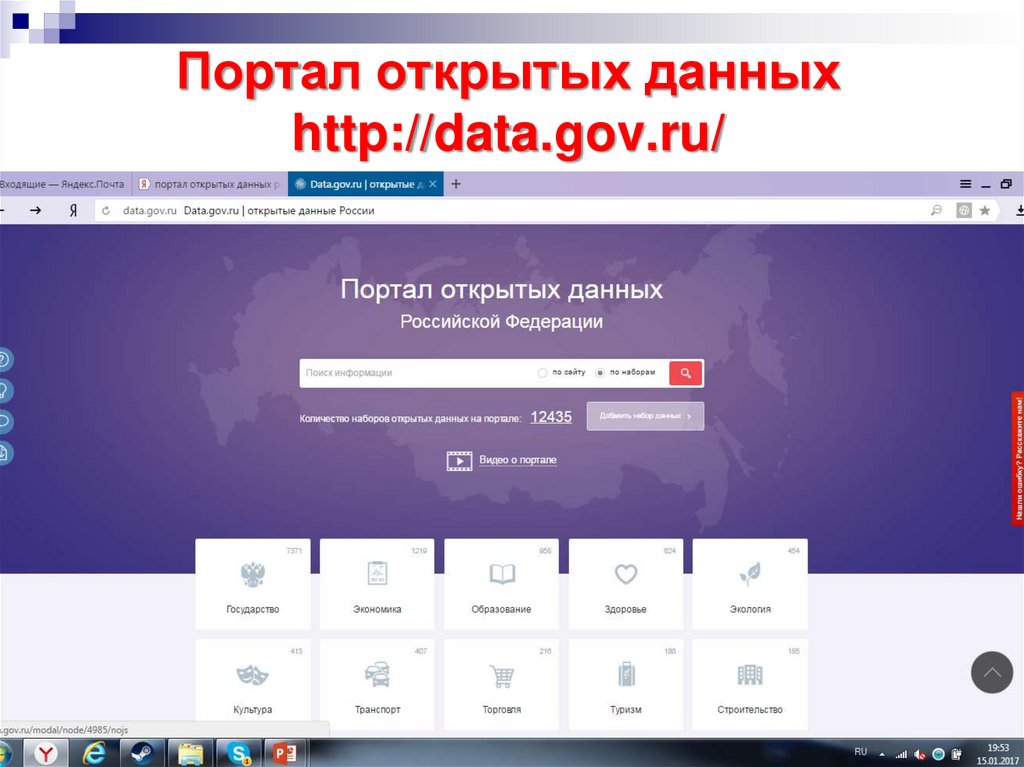Switch to the Входящие Яндекс.Почта tab
Image resolution: width=1024 pixels, height=767 pixels.
tap(63, 184)
